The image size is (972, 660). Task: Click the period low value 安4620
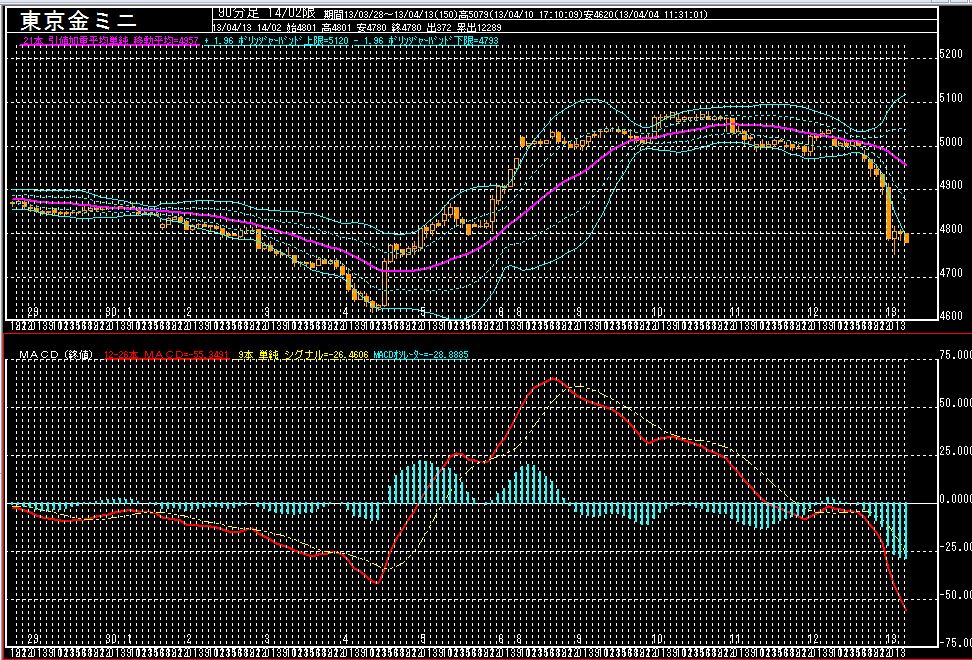(x=596, y=14)
